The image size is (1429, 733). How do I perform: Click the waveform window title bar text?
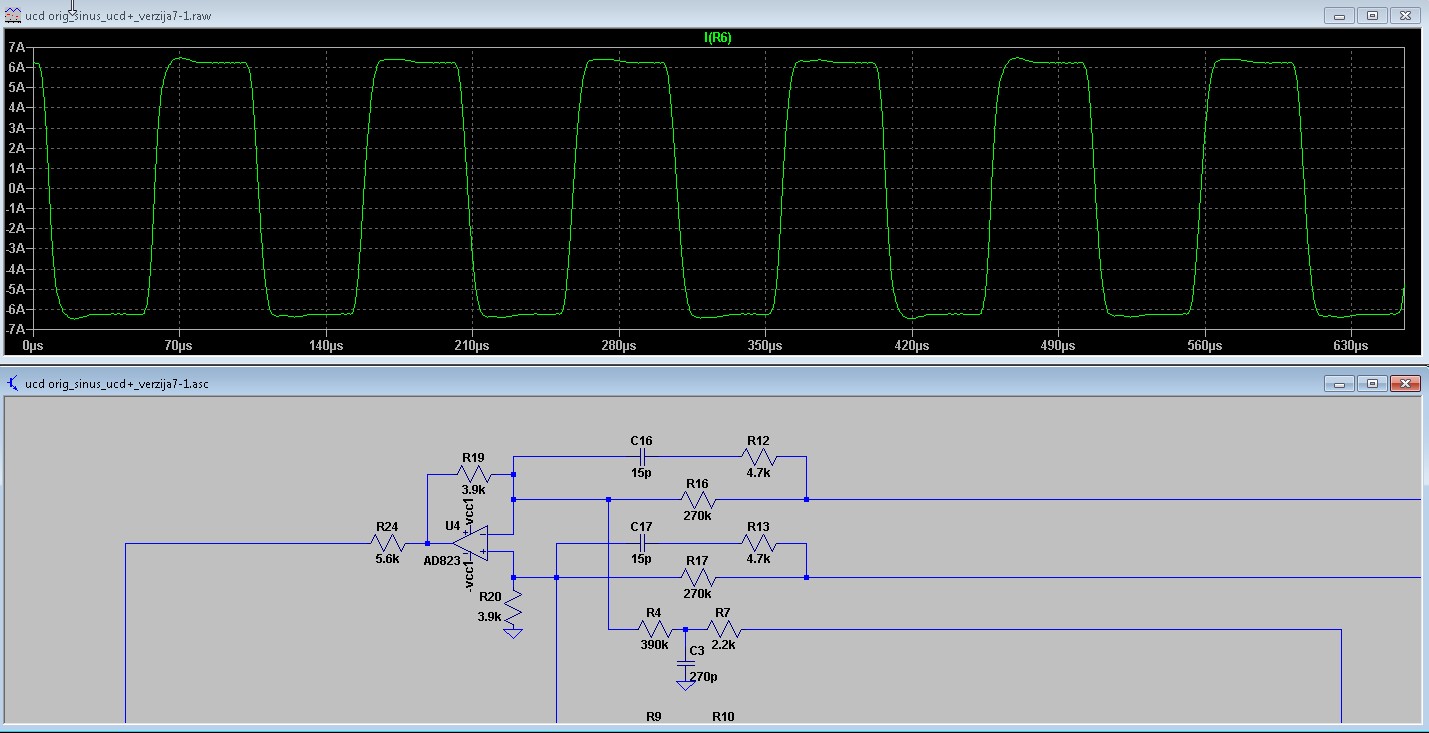point(118,16)
